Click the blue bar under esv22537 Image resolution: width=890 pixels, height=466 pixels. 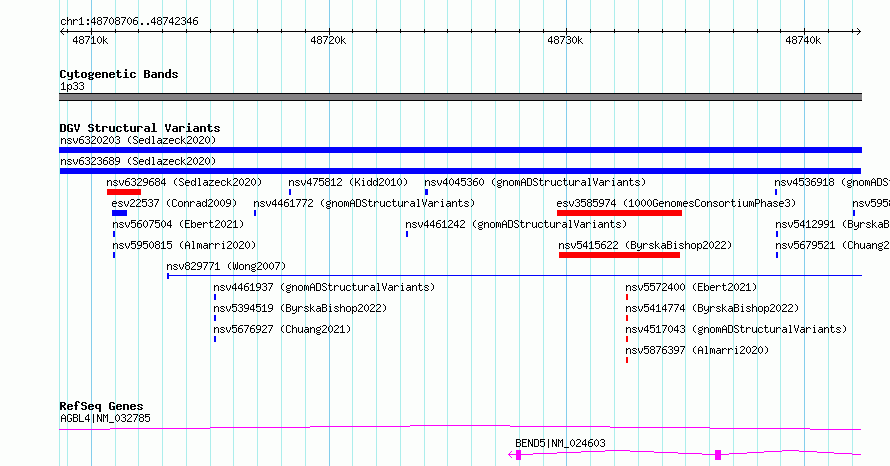[x=119, y=213]
